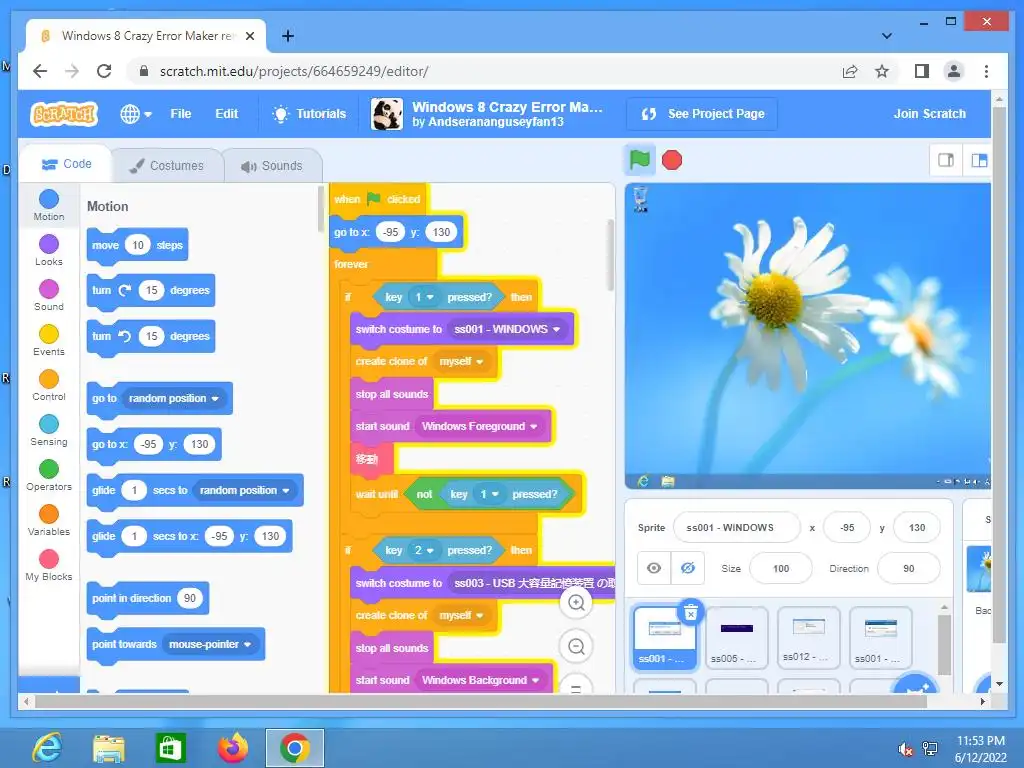Expand mouse-pointer dropdown in point towards block
This screenshot has height=768, width=1024.
point(210,645)
